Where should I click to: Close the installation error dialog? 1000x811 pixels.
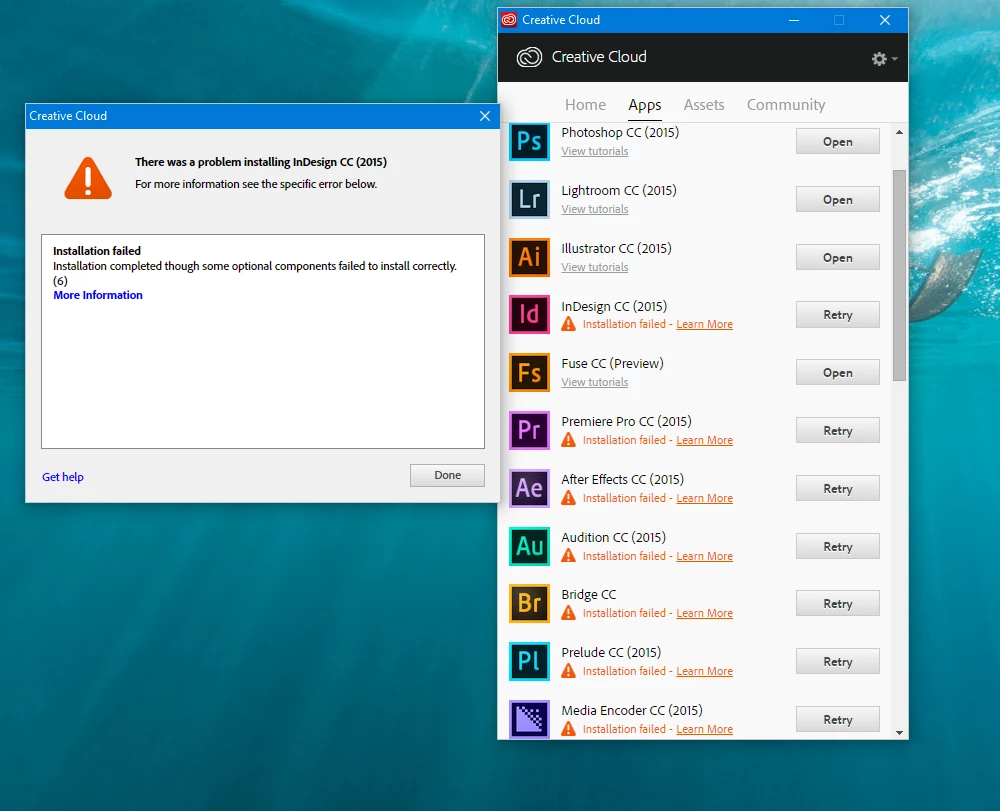tap(485, 116)
